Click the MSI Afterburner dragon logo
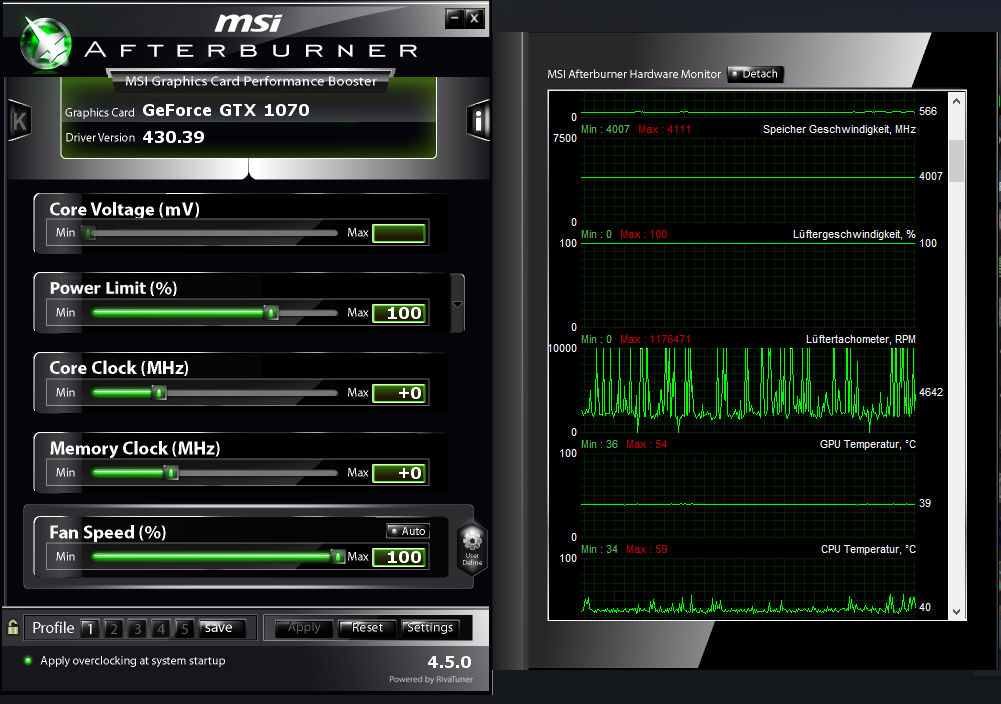The width and height of the screenshot is (1001, 704). (45, 43)
